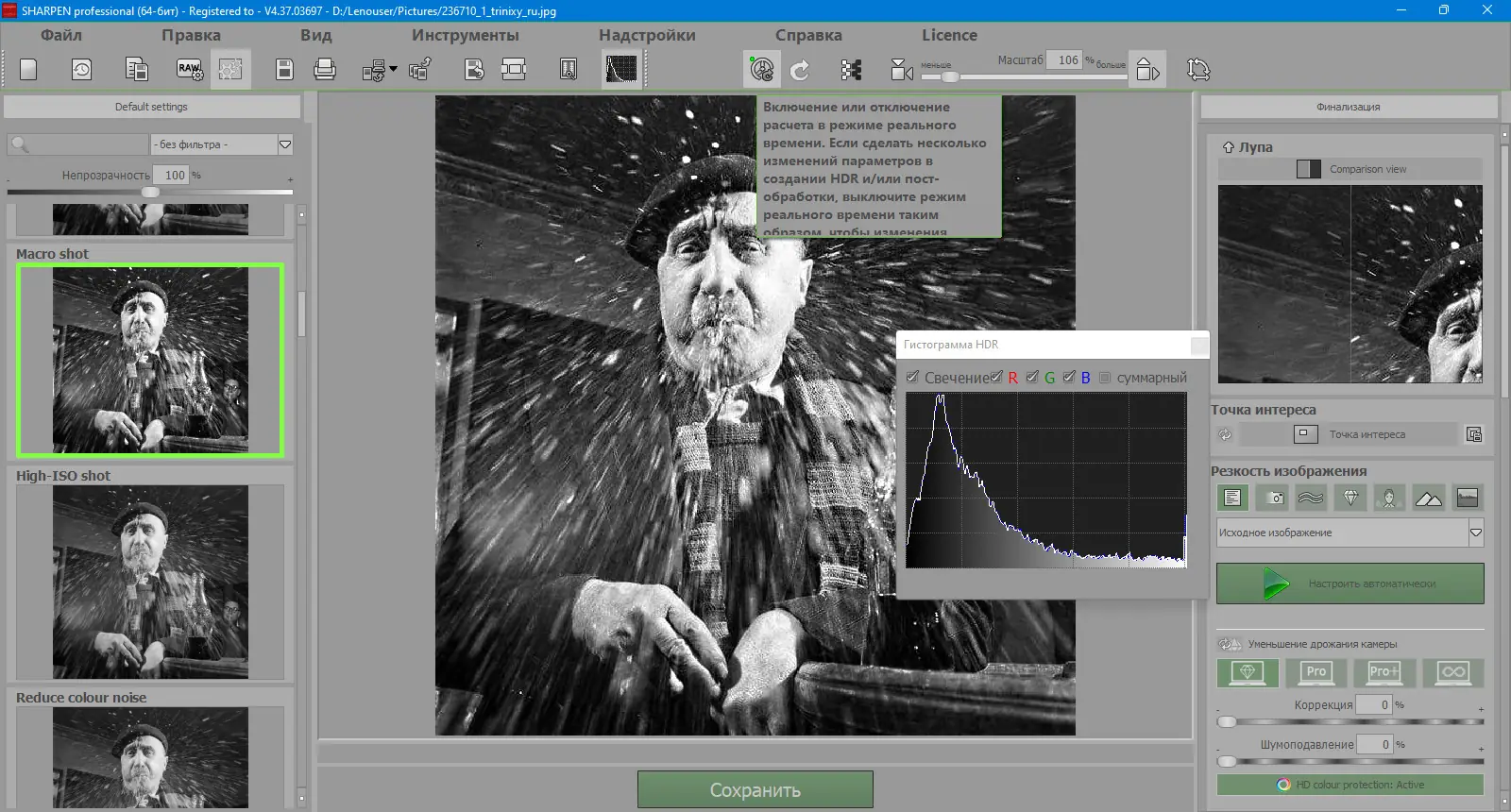The height and width of the screenshot is (812, 1511).
Task: Select the portrait sharpening preset icon
Action: tap(1389, 498)
